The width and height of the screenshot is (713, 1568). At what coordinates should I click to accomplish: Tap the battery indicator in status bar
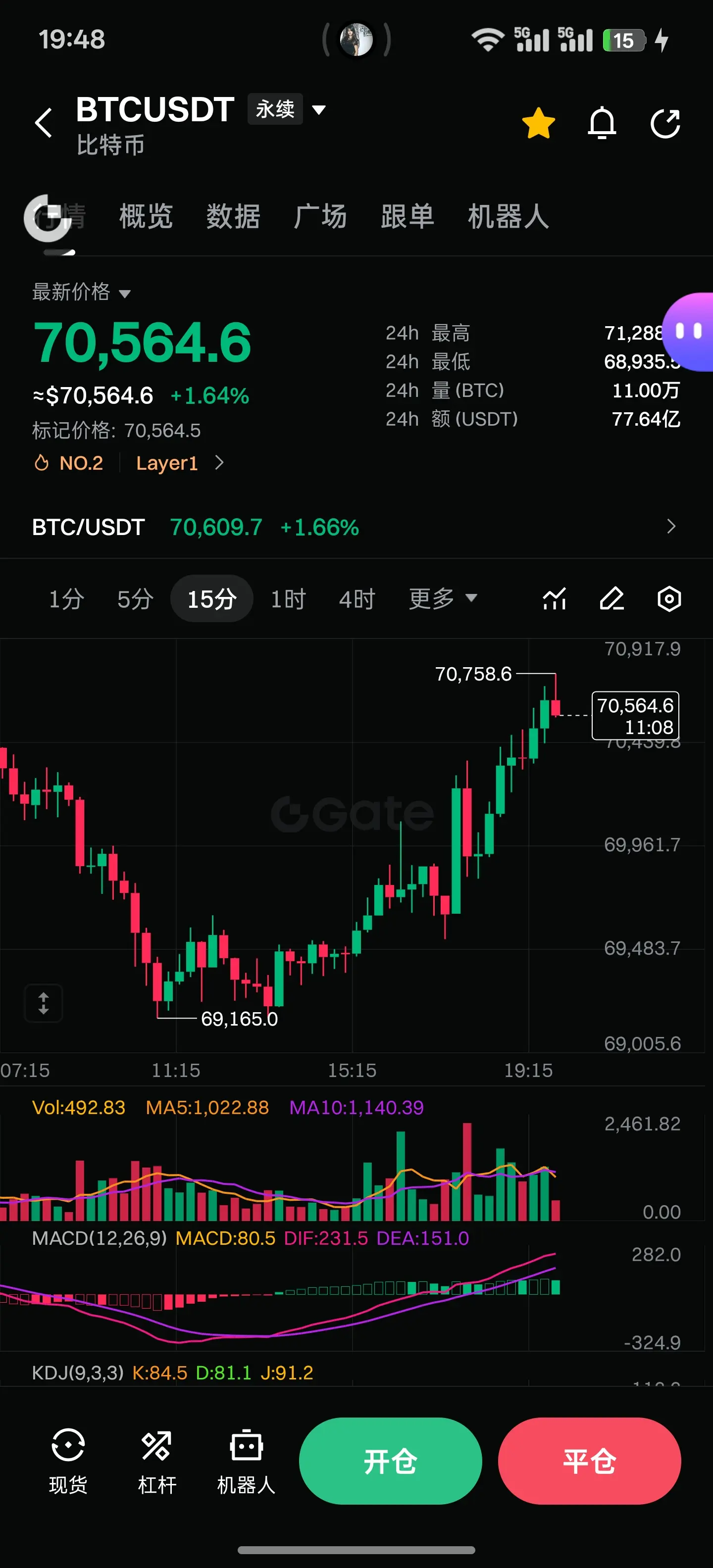coord(623,40)
